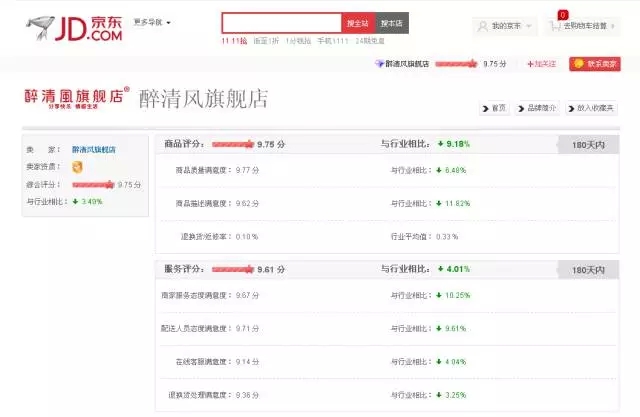Select 180天内 tab in 商品评分 section
Image resolution: width=640 pixels, height=417 pixels.
tap(588, 145)
